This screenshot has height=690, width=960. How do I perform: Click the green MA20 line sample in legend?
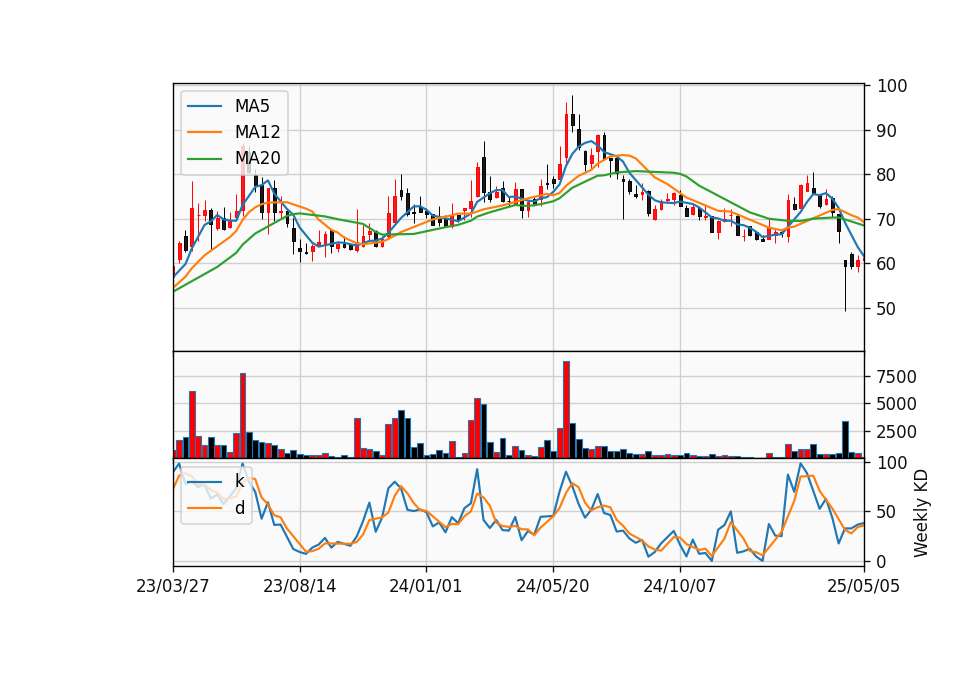click(x=204, y=159)
